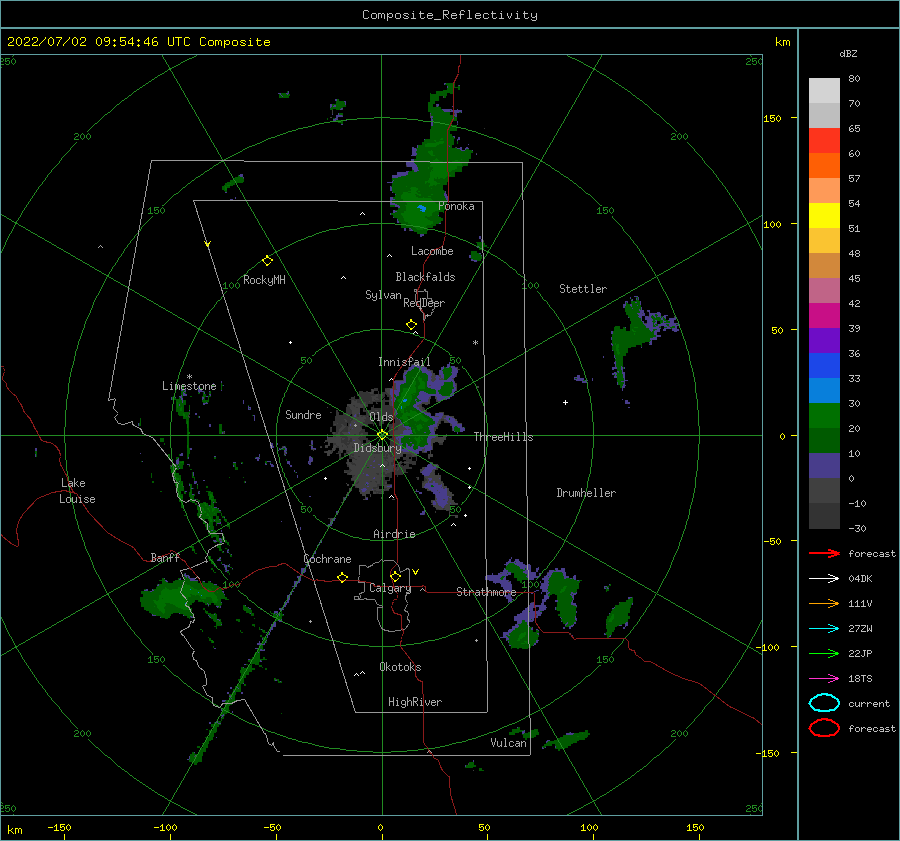Click the bright blue reflectivity core near Ponoka

(x=422, y=208)
